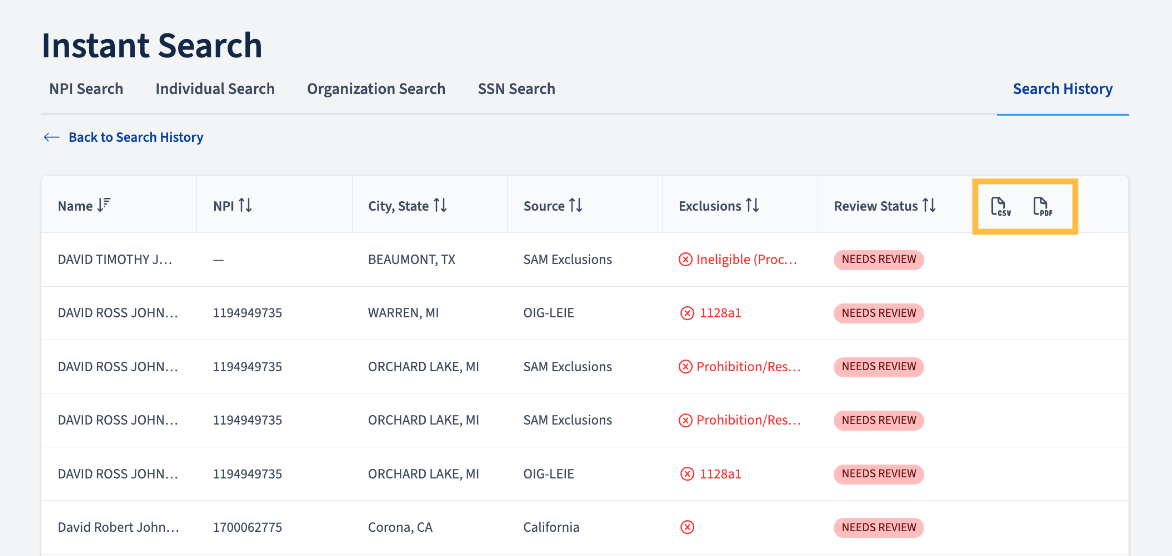Screen dimensions: 1172x556
Task: Click red X icon in ORCHARD LAKE OIG-LEIE row
Action: point(687,474)
